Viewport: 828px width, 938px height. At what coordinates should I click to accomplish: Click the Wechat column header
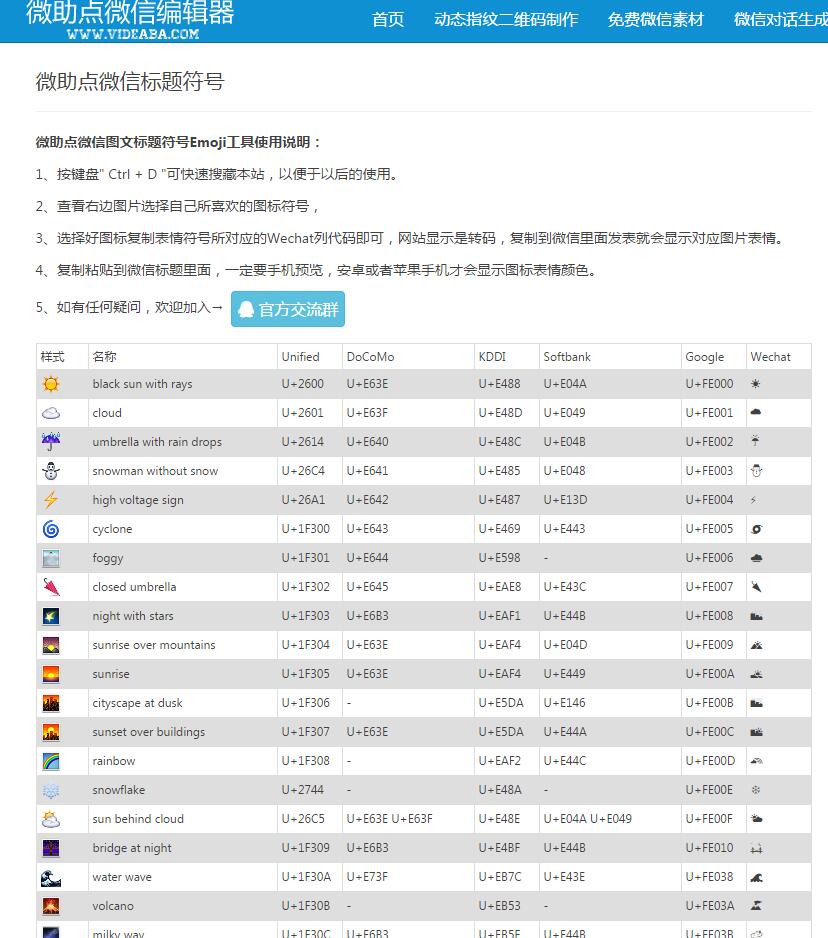pos(771,357)
